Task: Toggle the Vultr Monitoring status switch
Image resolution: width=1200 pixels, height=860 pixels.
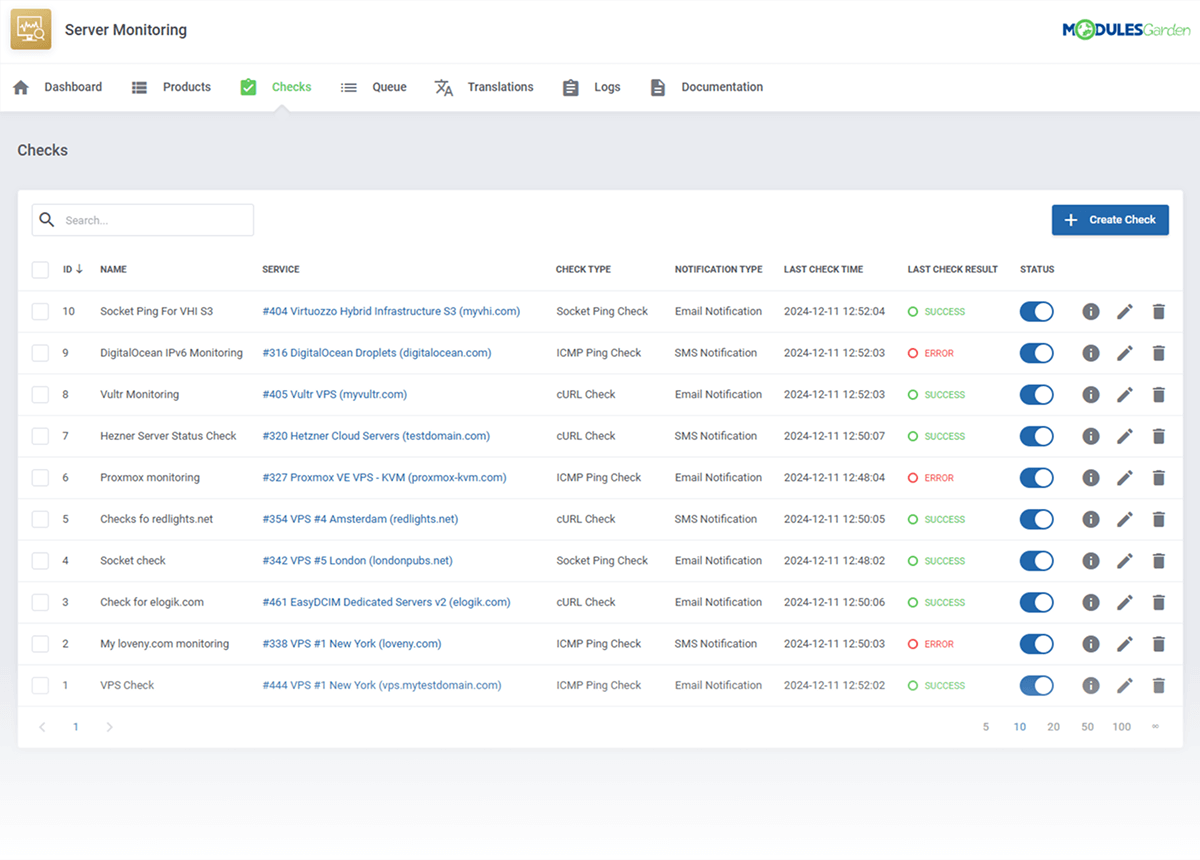Action: point(1037,395)
